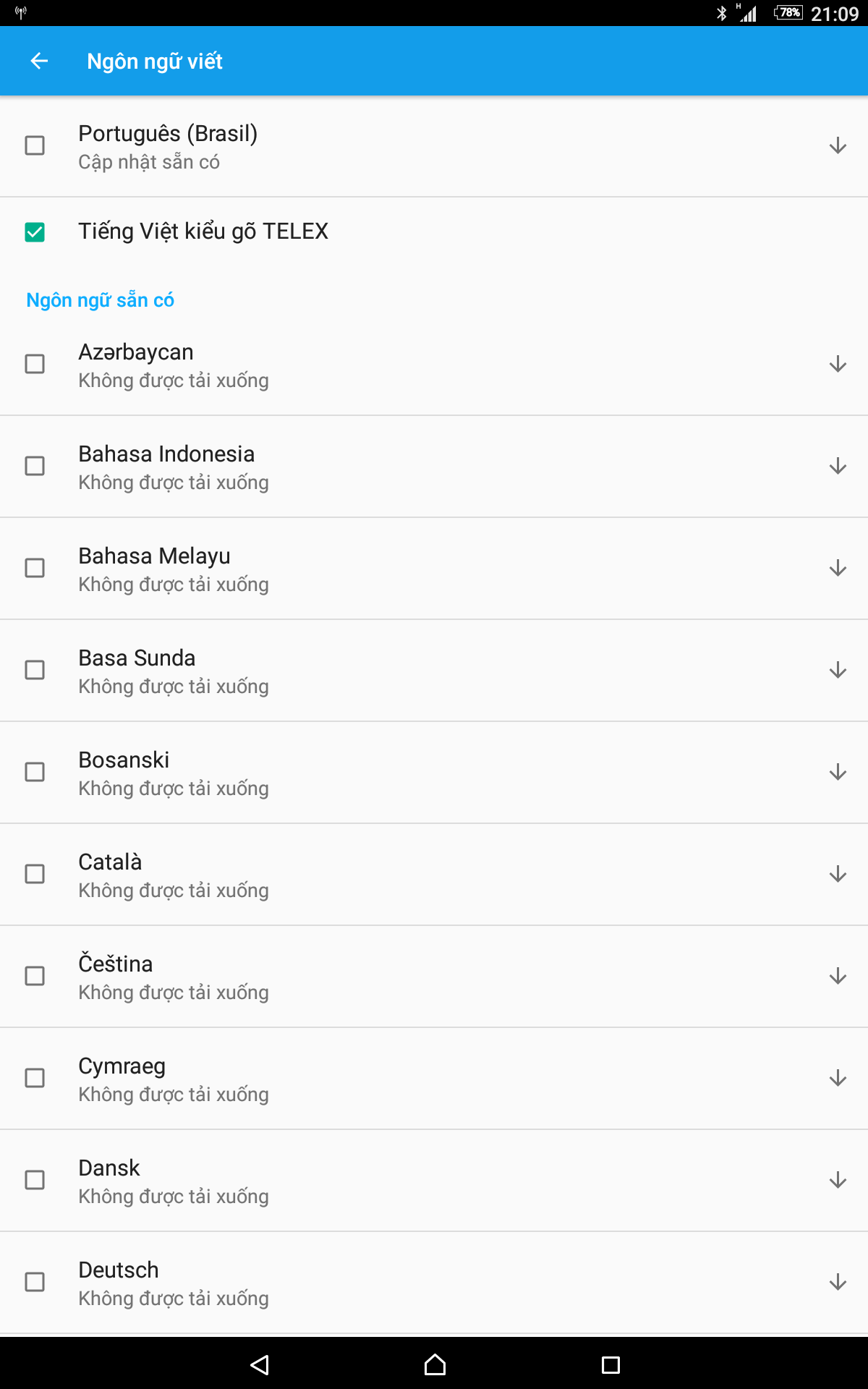Download the Bahasa Melayu language pack
The height and width of the screenshot is (1389, 868).
(838, 568)
